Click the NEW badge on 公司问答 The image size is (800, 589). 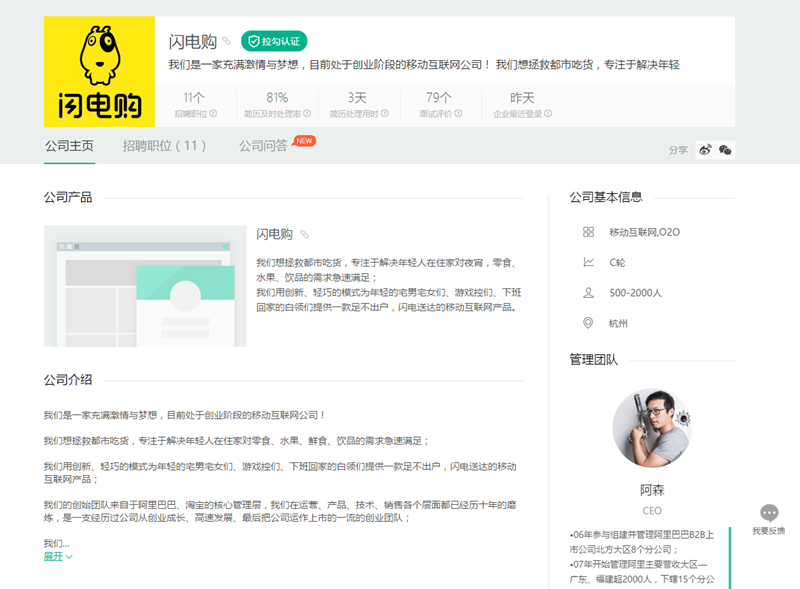[304, 141]
